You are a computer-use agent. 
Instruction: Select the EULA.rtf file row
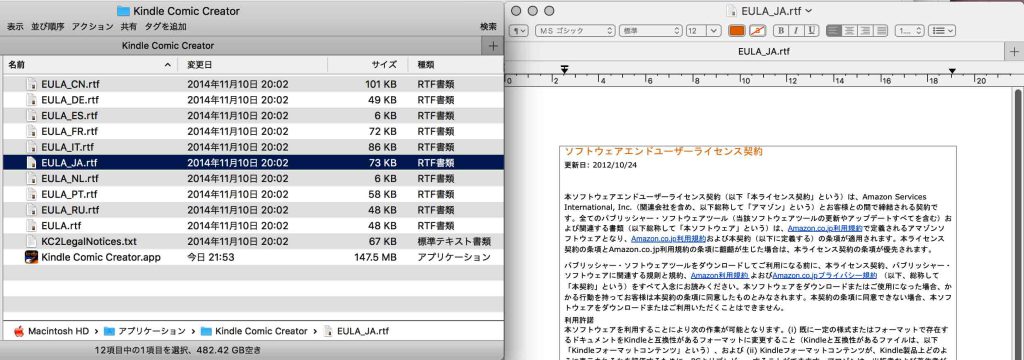tap(253, 225)
